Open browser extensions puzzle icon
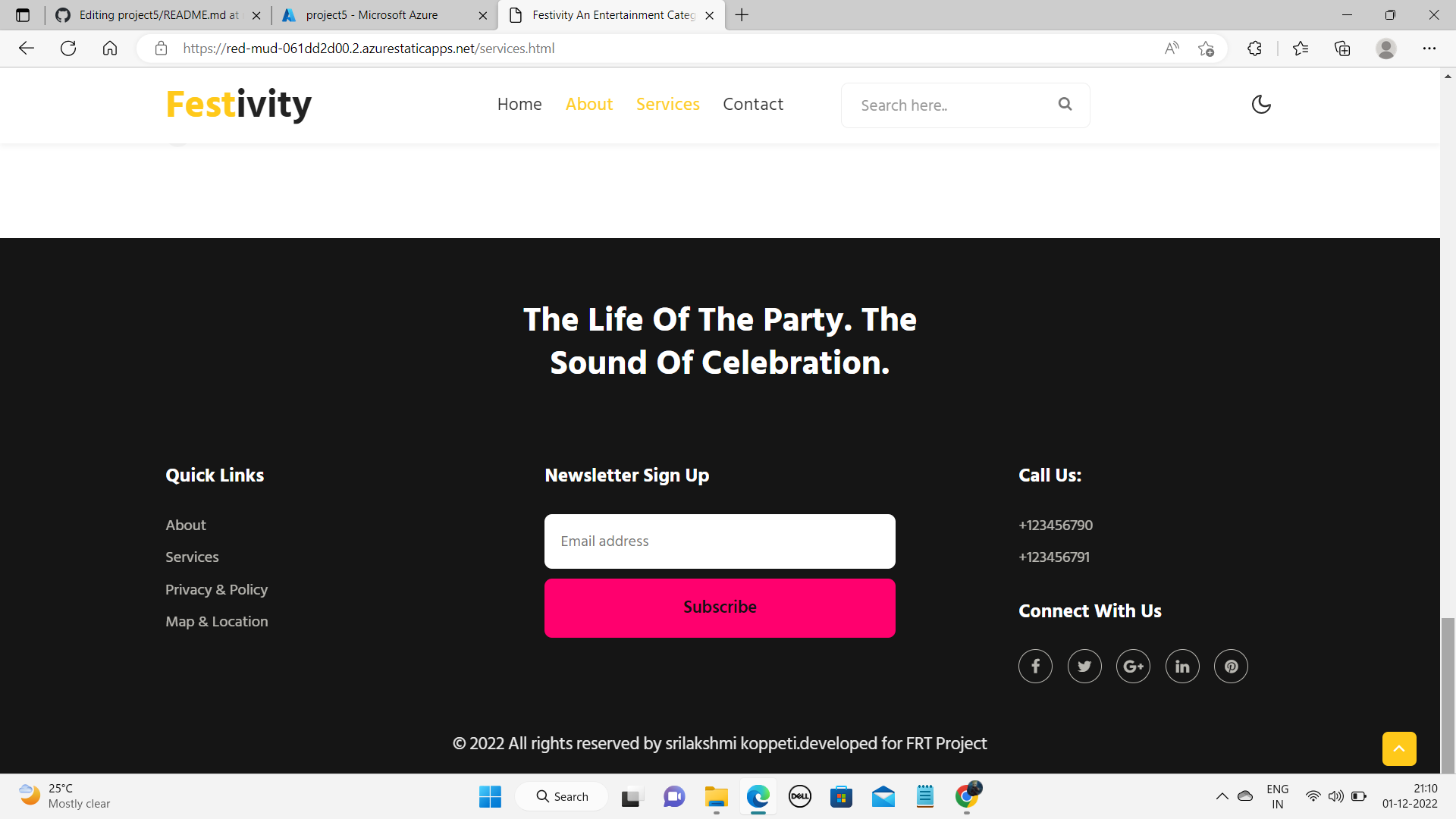Viewport: 1456px width, 819px height. (x=1254, y=49)
